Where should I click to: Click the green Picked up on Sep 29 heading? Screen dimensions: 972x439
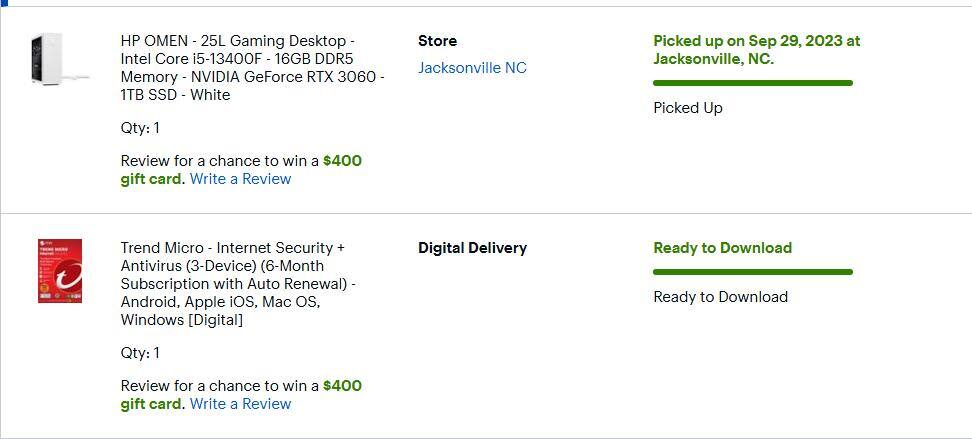point(756,50)
